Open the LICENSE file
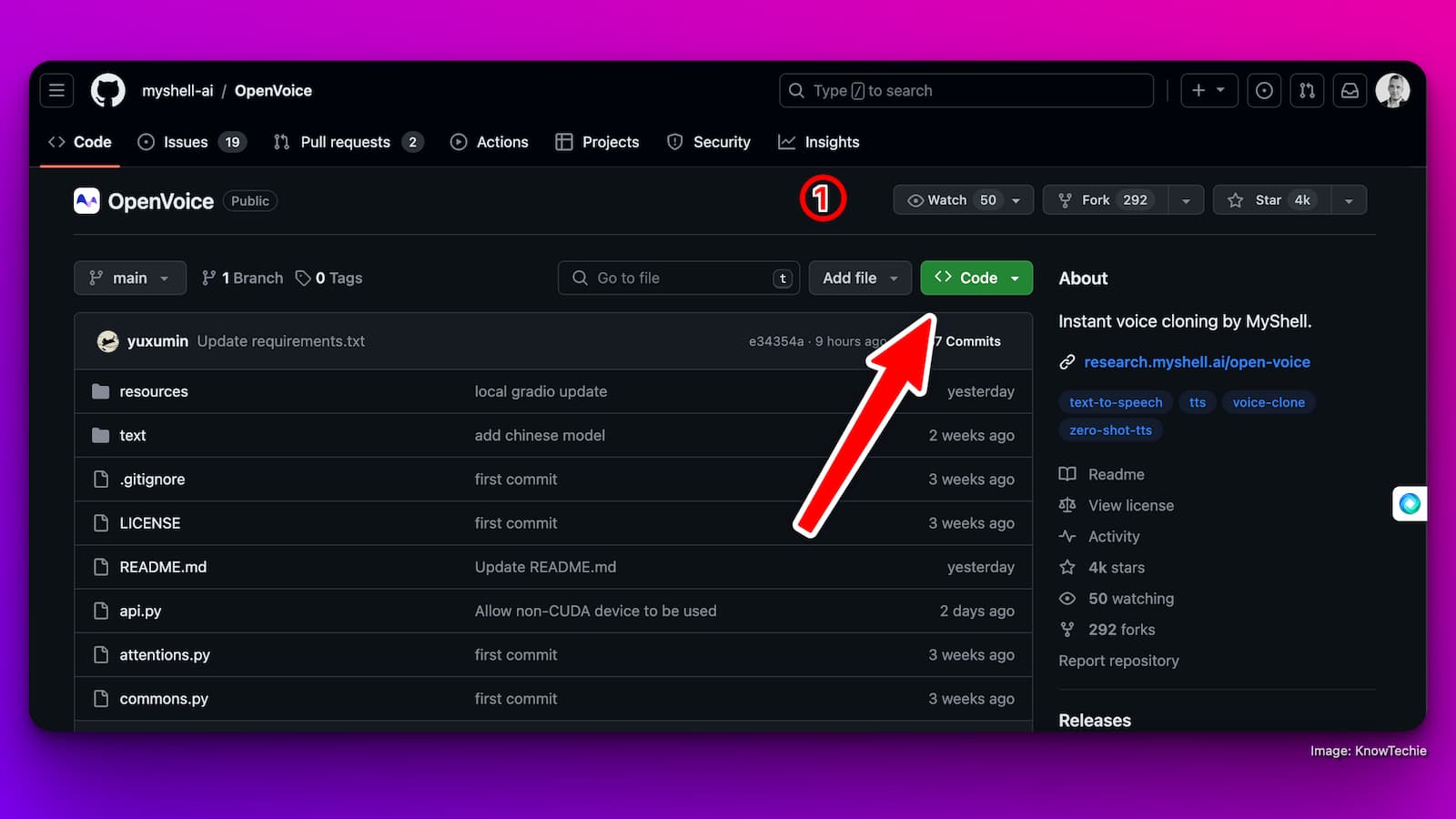This screenshot has width=1456, height=819. click(x=150, y=523)
